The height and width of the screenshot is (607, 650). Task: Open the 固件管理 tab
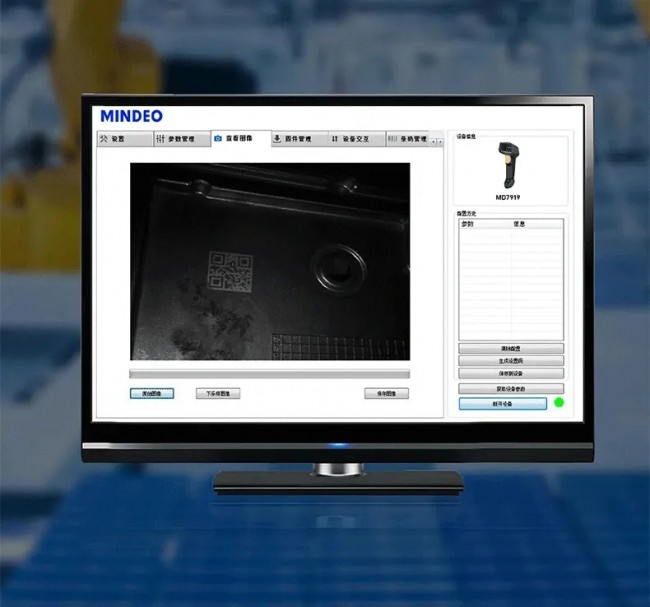(x=300, y=139)
